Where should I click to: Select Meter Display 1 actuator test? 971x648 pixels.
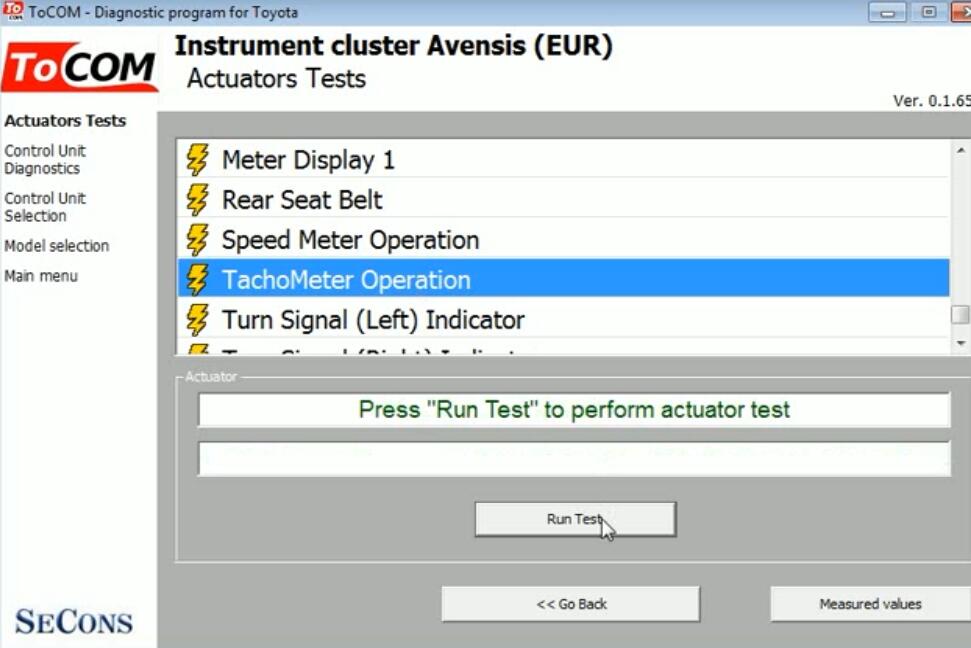[563, 160]
